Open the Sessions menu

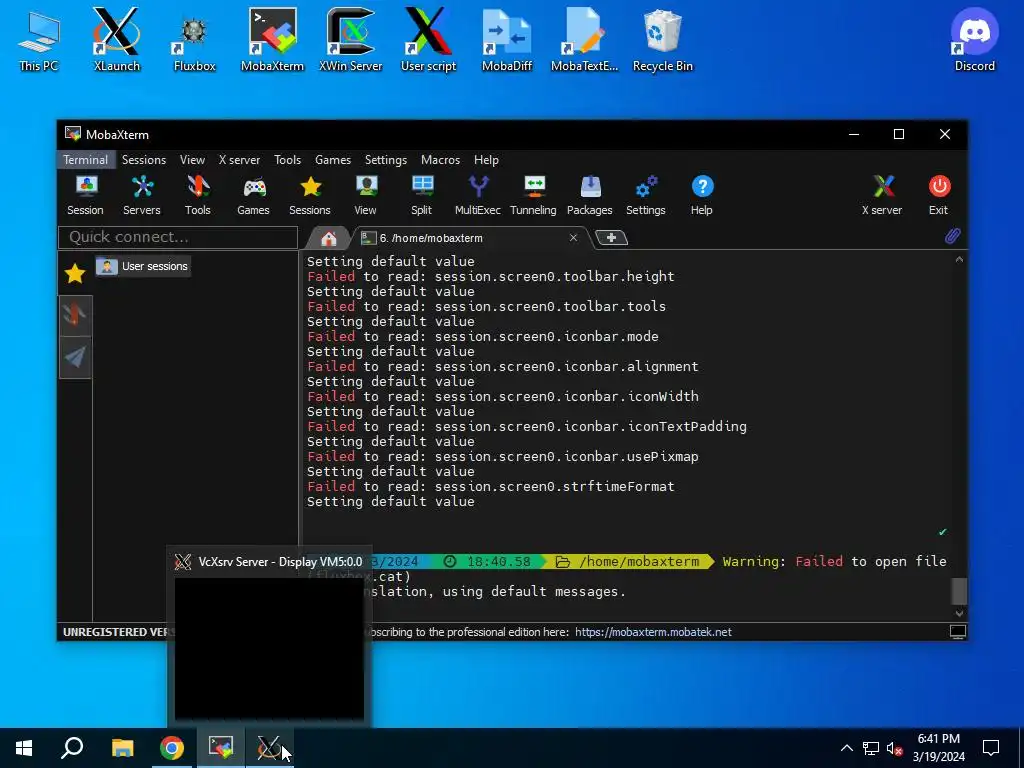coord(144,159)
